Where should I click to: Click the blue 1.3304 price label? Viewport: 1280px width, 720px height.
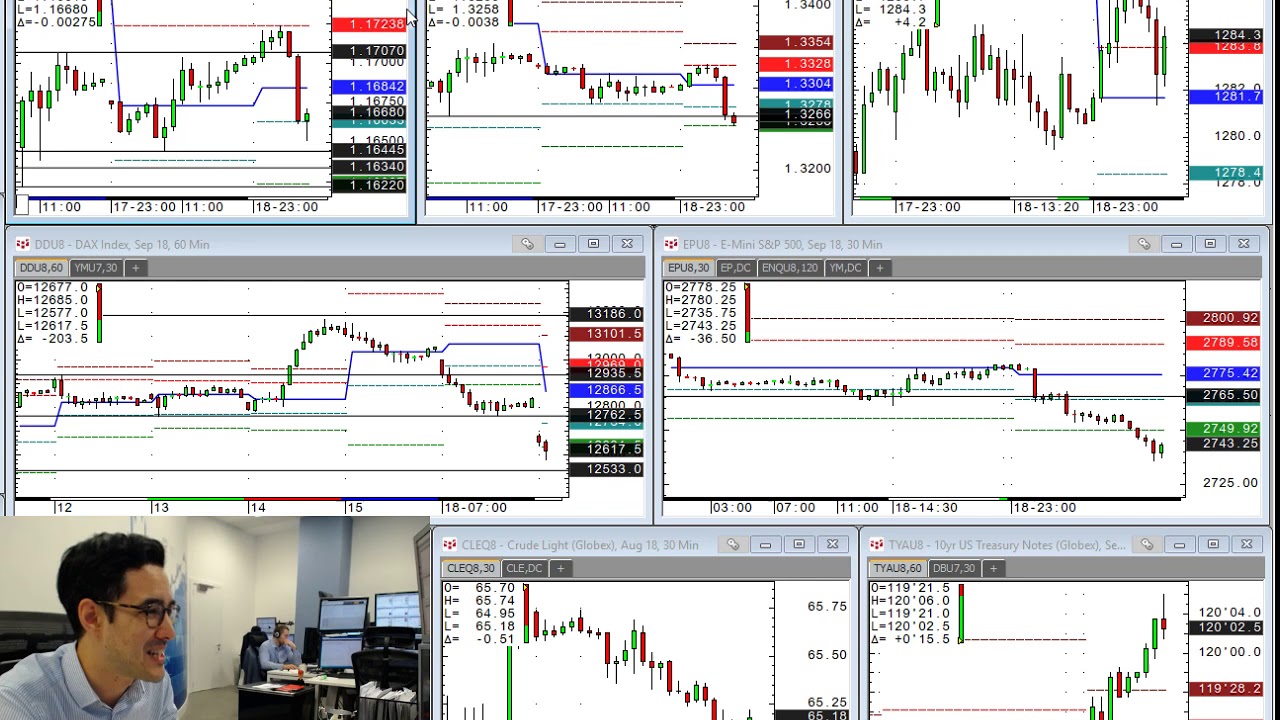tap(797, 84)
